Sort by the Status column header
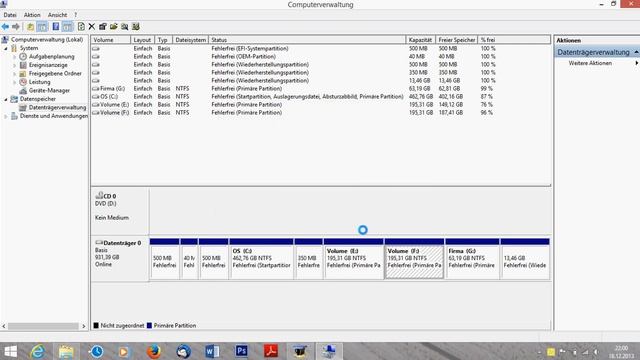The width and height of the screenshot is (640, 360). 307,40
